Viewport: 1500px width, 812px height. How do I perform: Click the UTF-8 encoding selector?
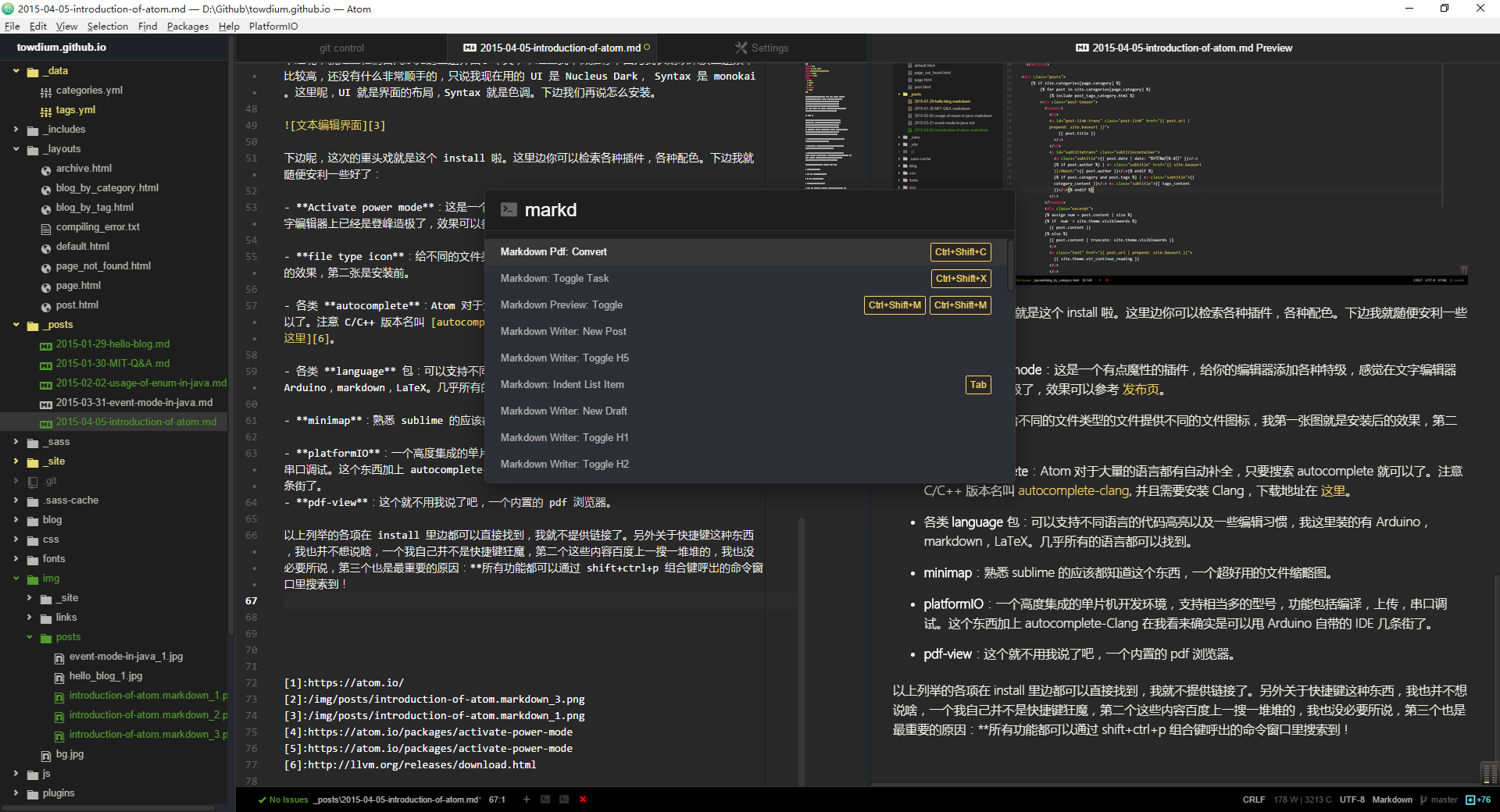pos(1352,800)
